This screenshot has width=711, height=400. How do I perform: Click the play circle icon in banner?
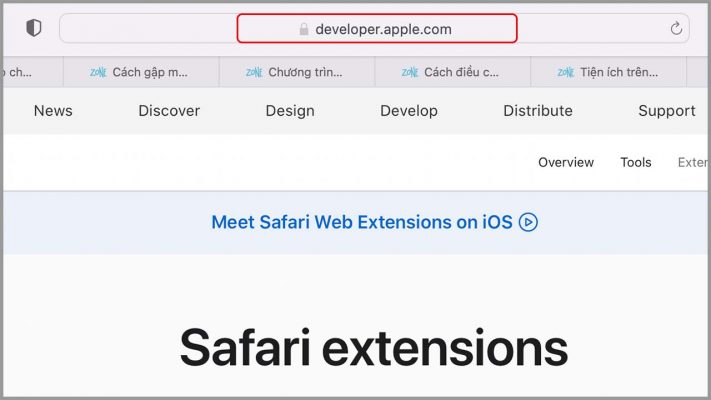[x=528, y=222]
